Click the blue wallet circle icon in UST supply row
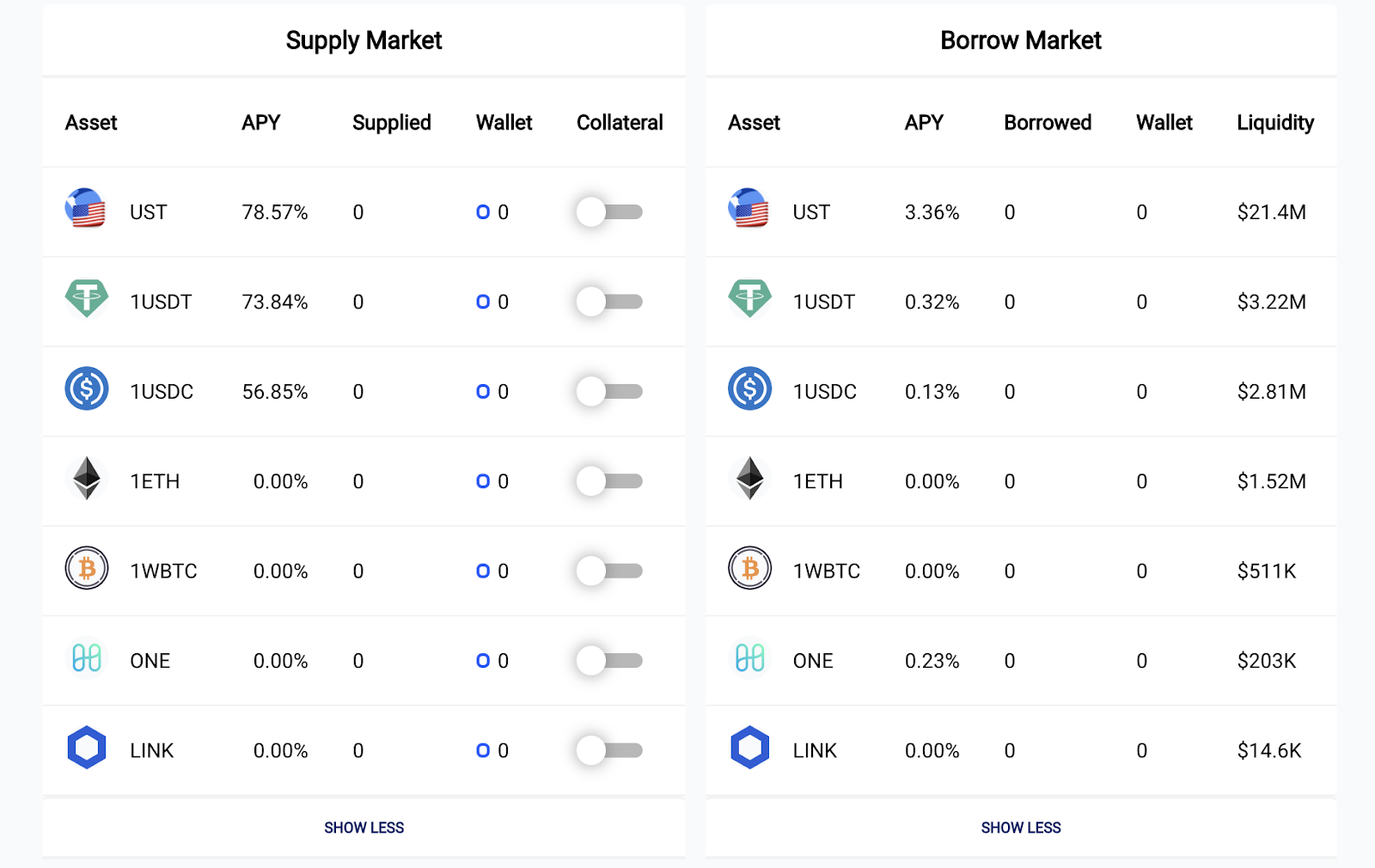 [x=483, y=212]
